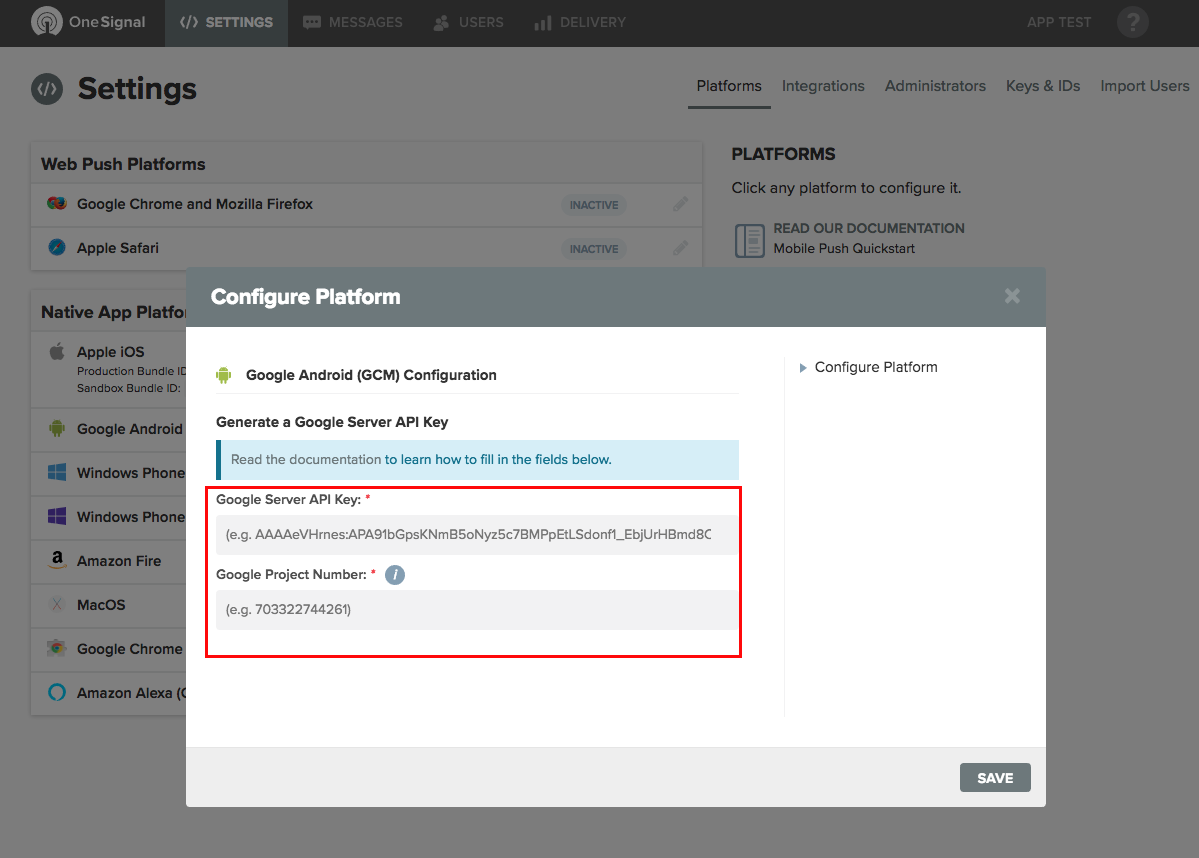Click the Apple iOS logo icon
1199x858 pixels.
pos(57,352)
